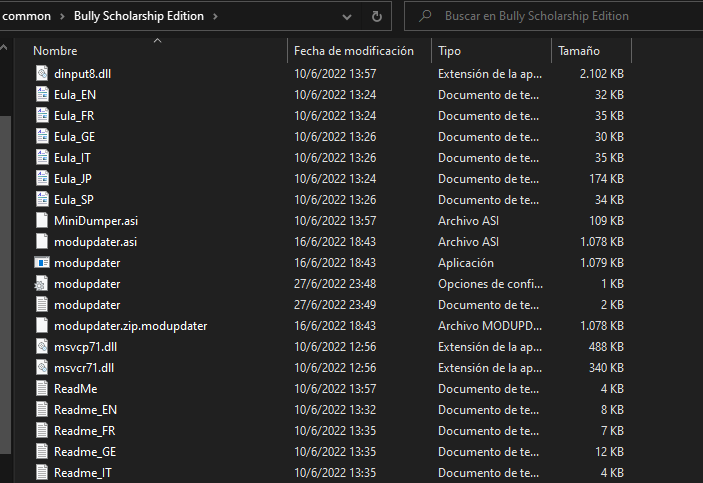Expand chevron after common breadcrumb
703x483 pixels.
[64, 16]
